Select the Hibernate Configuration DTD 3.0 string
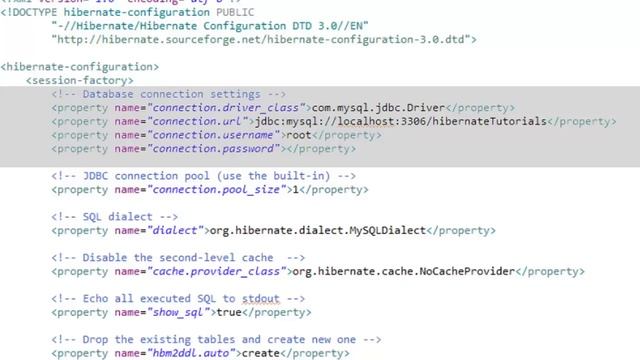This screenshot has height=360, width=640. click(210, 26)
